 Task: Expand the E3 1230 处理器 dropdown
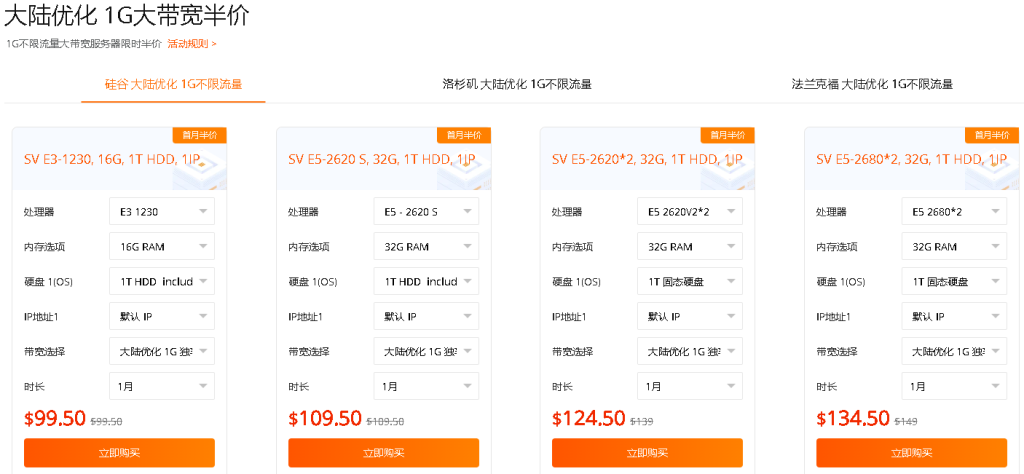162,212
